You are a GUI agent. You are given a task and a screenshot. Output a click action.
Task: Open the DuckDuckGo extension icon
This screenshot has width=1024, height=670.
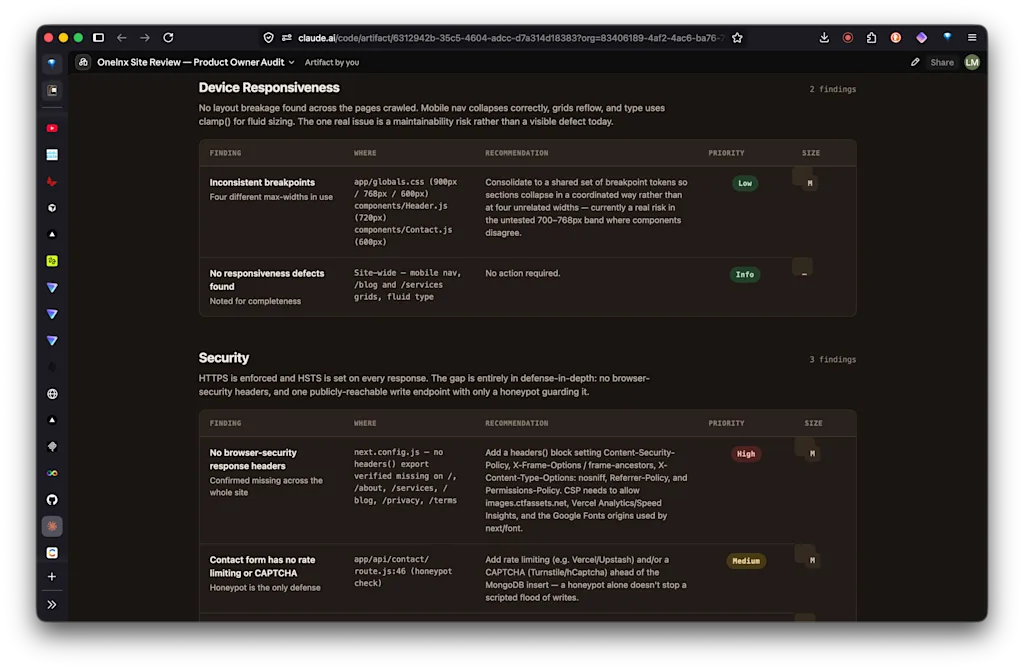click(896, 38)
